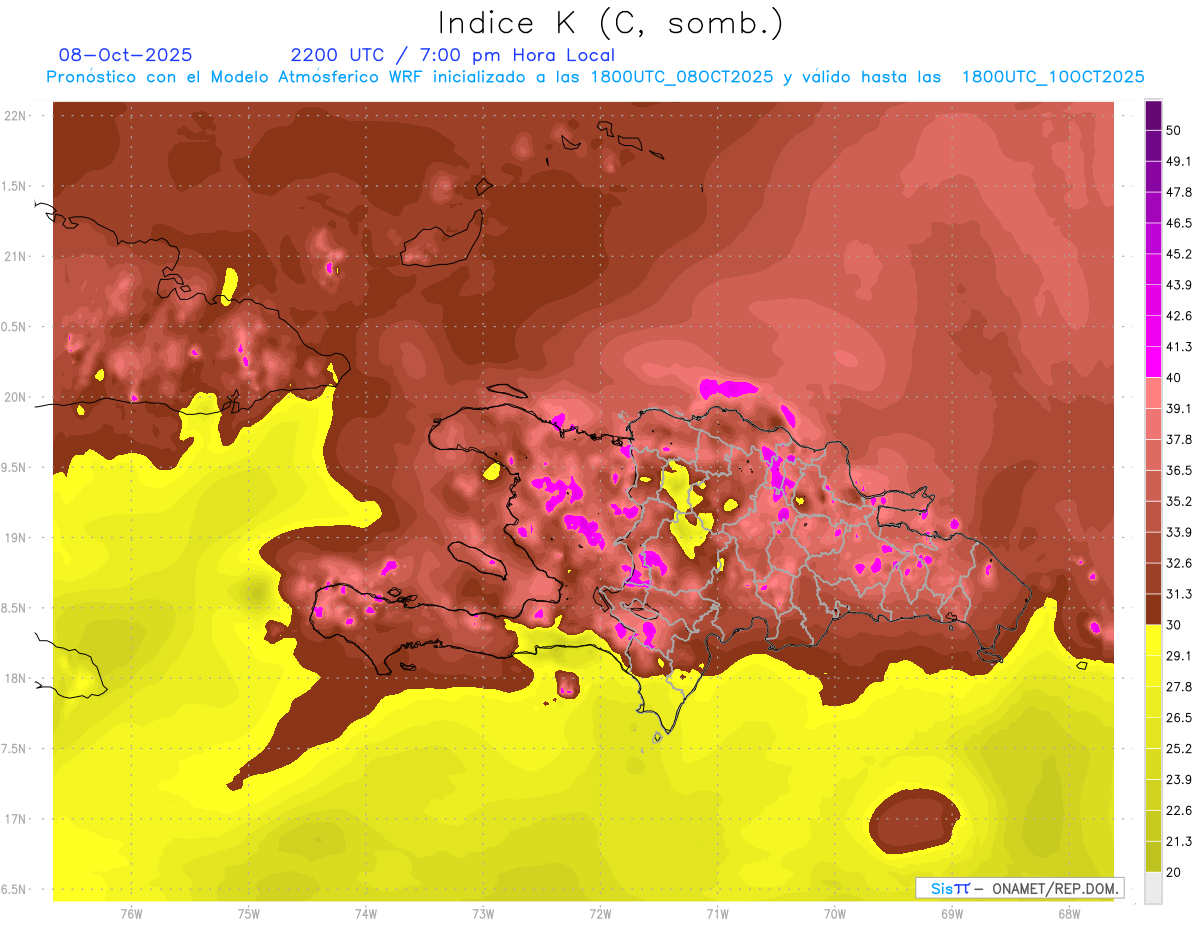Select the 76W longitude axis label

pyautogui.click(x=131, y=913)
